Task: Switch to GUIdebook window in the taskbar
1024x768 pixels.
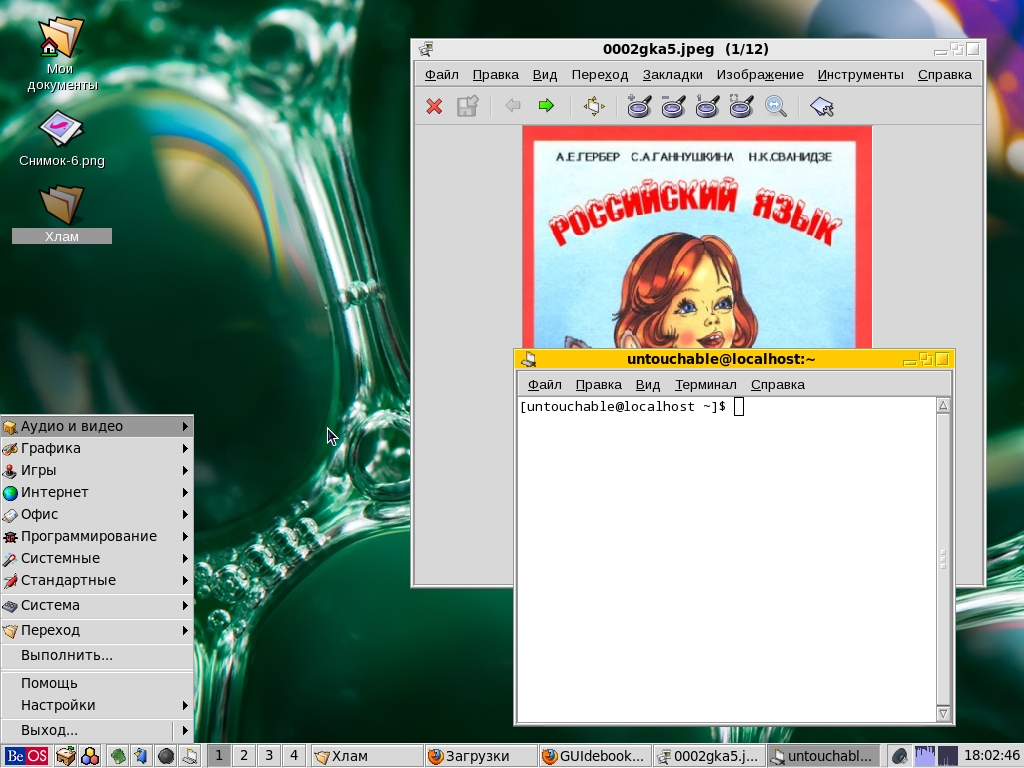Action: [x=595, y=756]
